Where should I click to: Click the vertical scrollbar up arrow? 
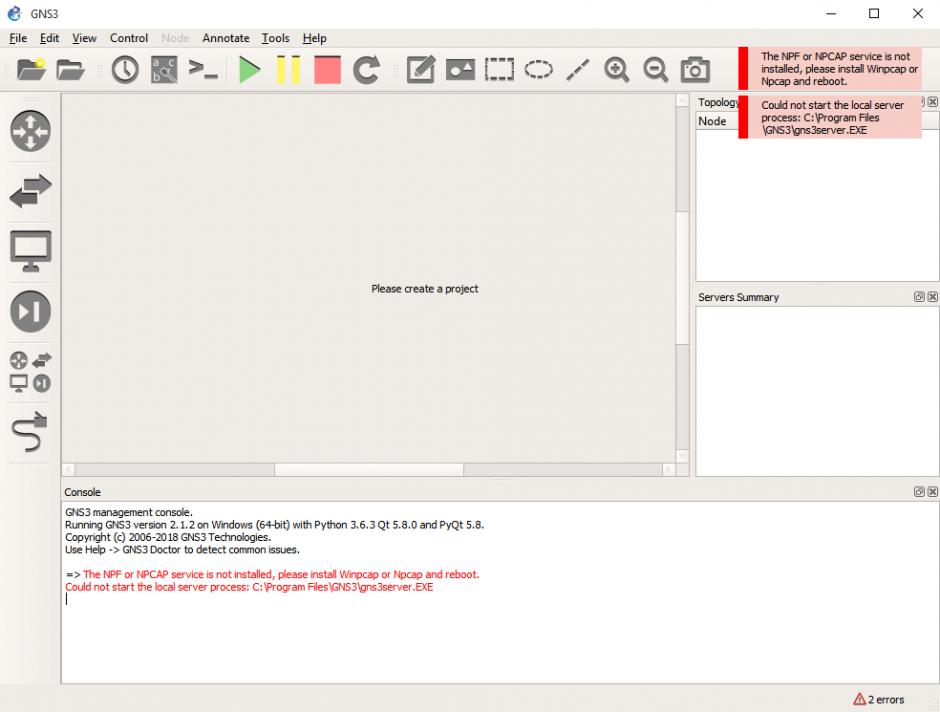point(682,100)
